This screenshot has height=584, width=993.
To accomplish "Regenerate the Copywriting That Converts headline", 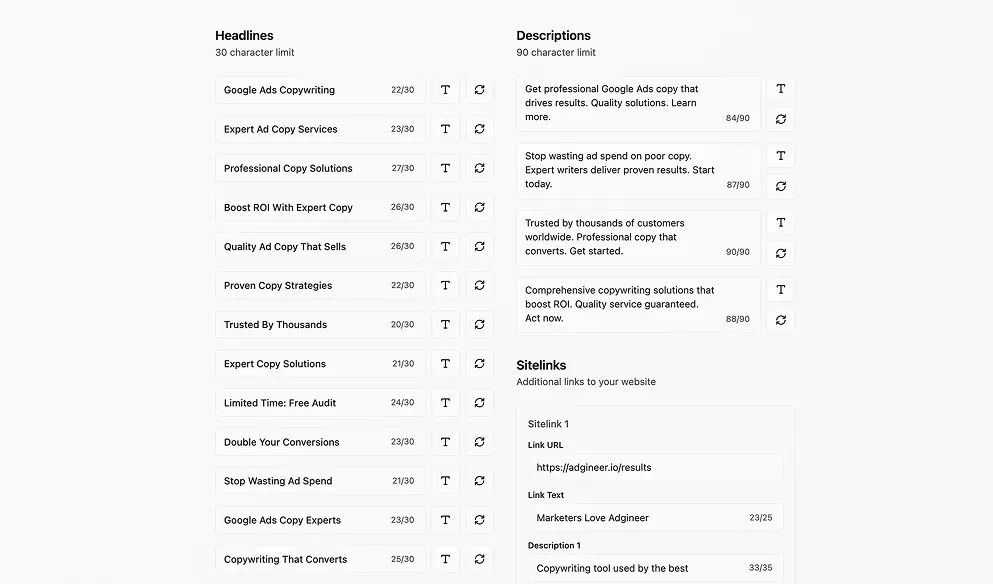I will point(479,559).
